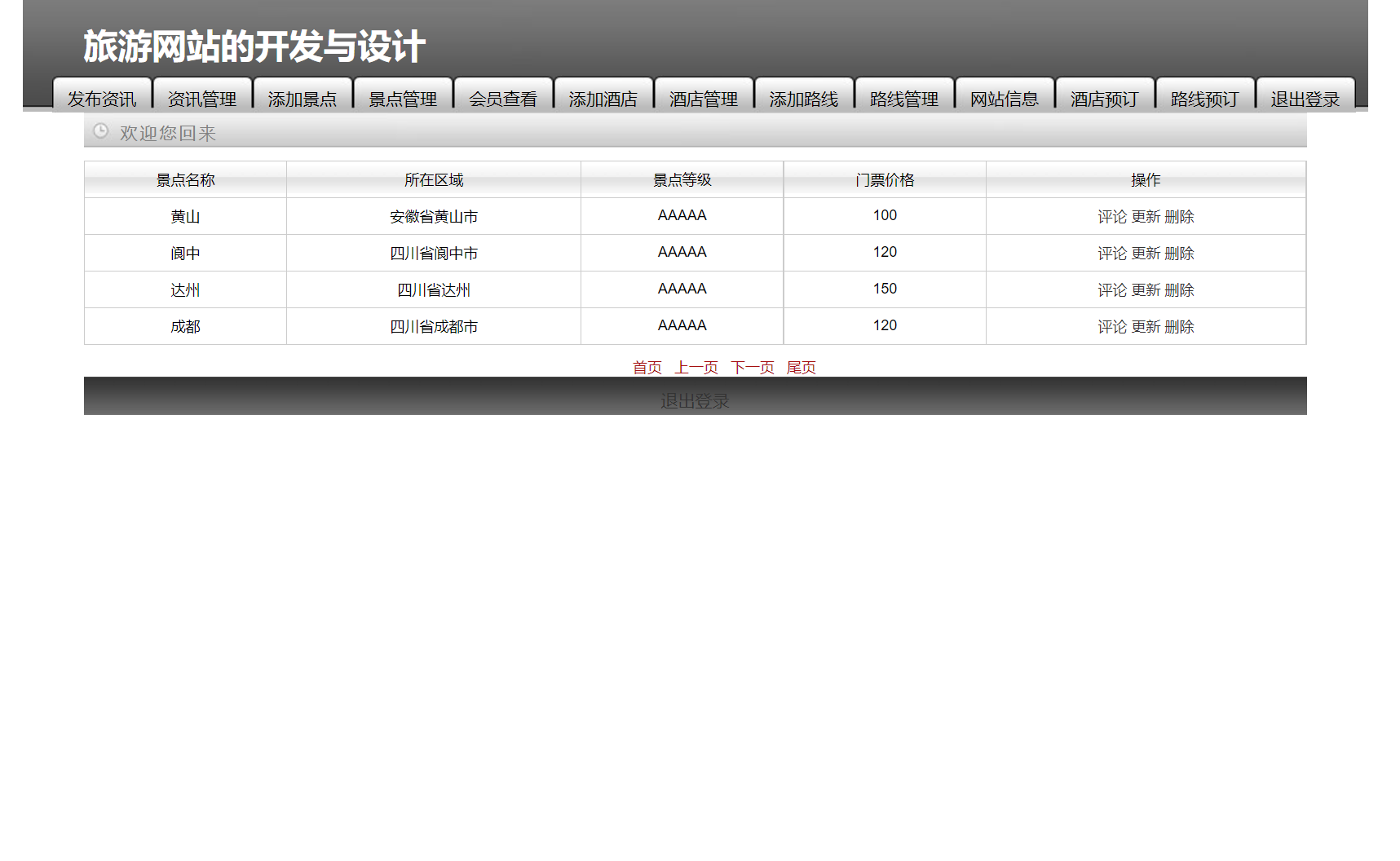This screenshot has height=861, width=1400.
Task: Click the ticket price 120 for 成都
Action: click(885, 326)
